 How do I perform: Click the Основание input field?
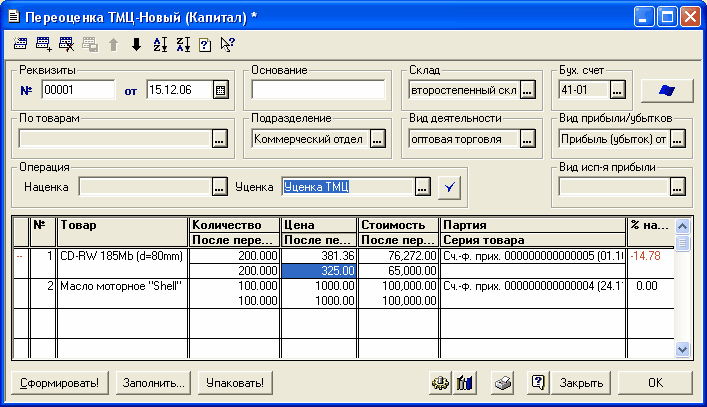coord(318,90)
